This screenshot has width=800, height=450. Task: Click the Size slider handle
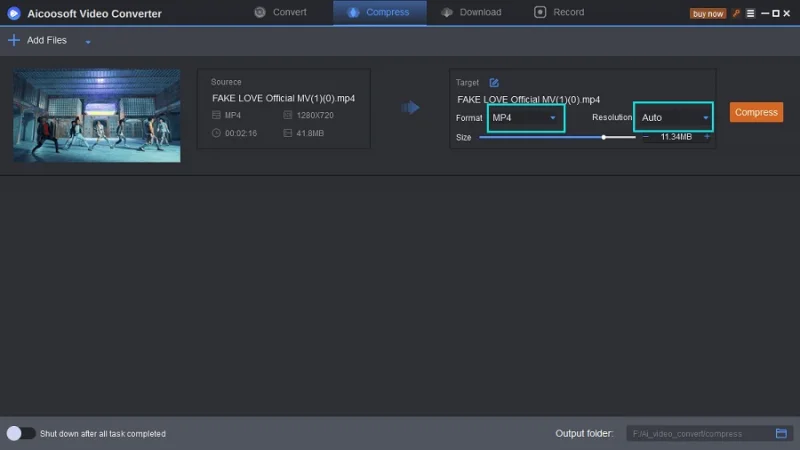[604, 137]
